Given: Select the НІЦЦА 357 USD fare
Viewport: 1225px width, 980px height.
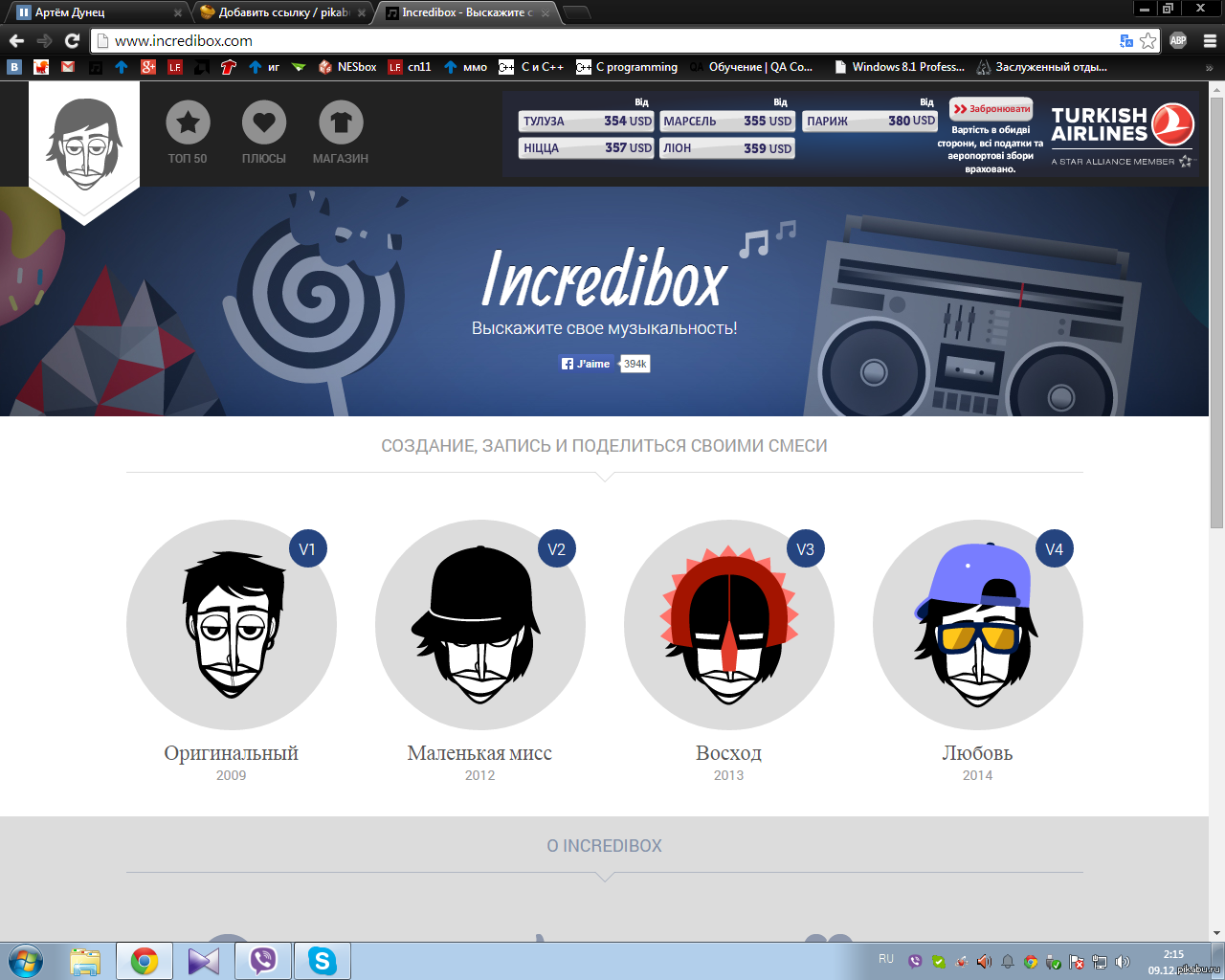Looking at the screenshot, I should (587, 148).
